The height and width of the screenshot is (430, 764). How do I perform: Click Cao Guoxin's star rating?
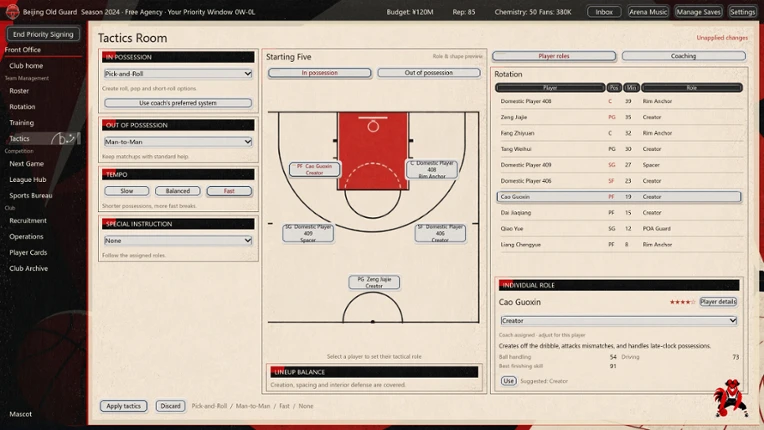682,302
